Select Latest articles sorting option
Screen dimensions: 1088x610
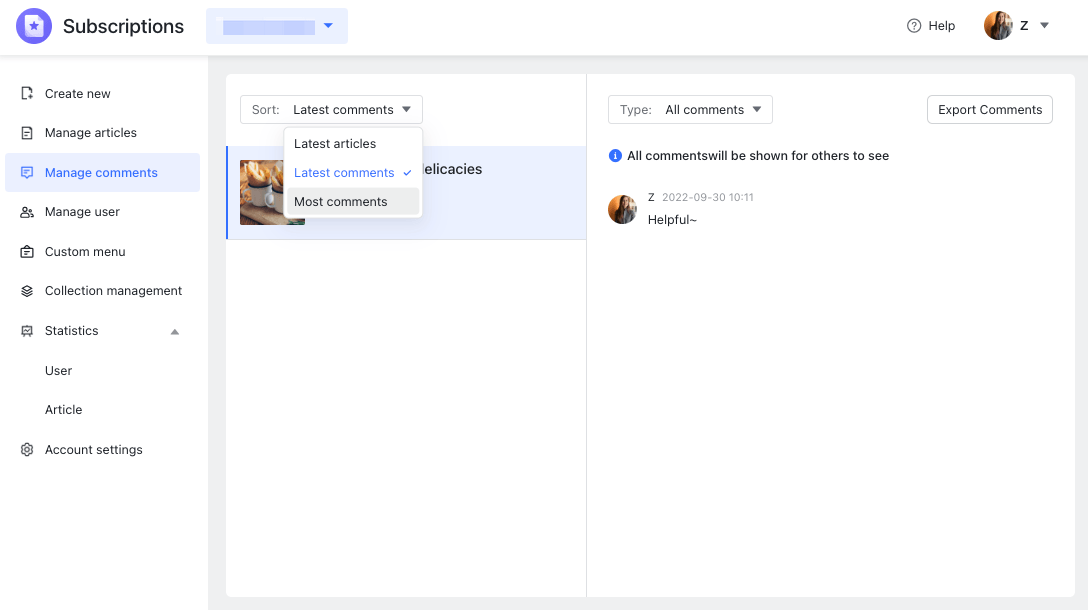(x=334, y=143)
